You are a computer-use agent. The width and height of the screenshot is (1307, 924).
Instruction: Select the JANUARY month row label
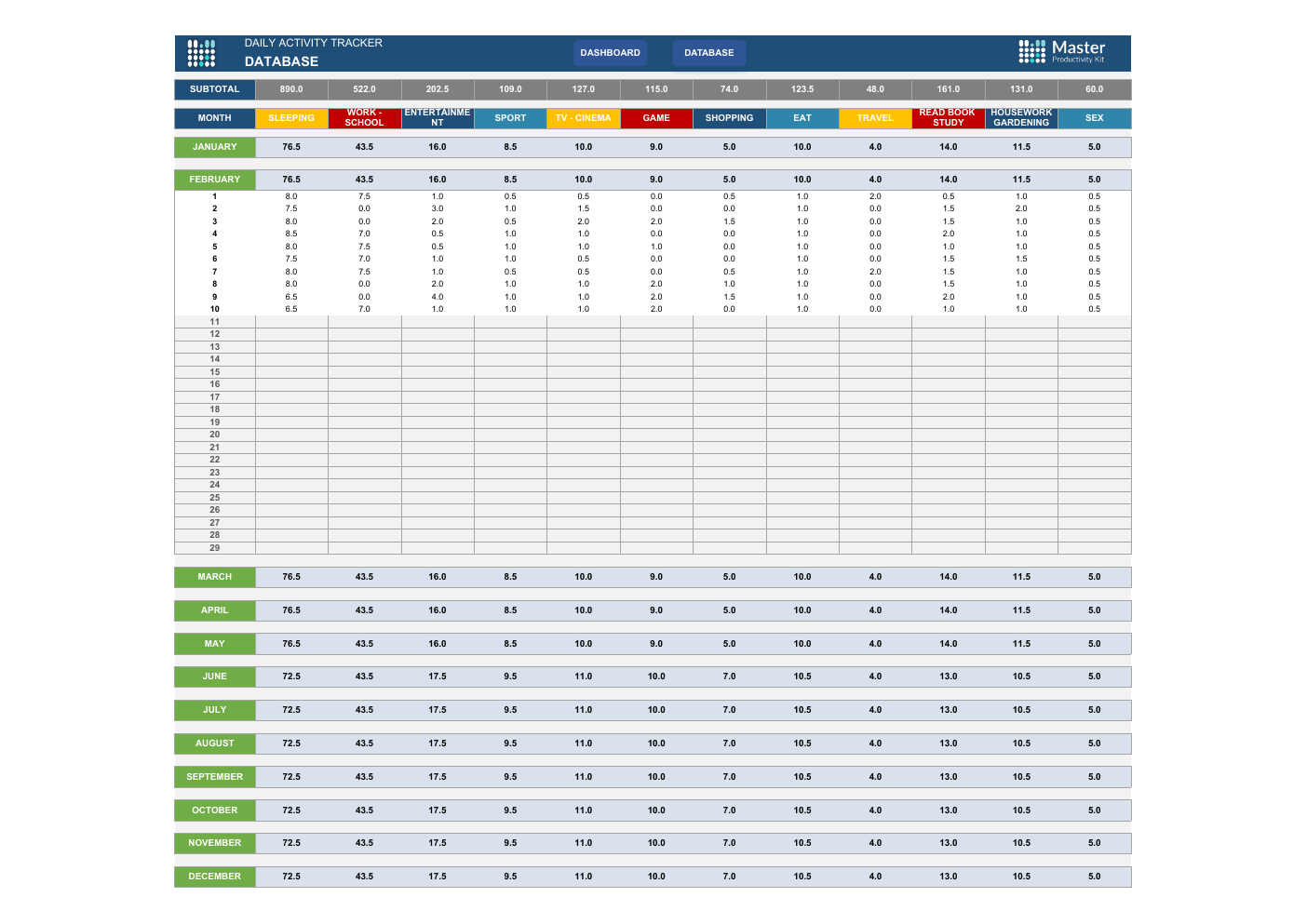[215, 147]
